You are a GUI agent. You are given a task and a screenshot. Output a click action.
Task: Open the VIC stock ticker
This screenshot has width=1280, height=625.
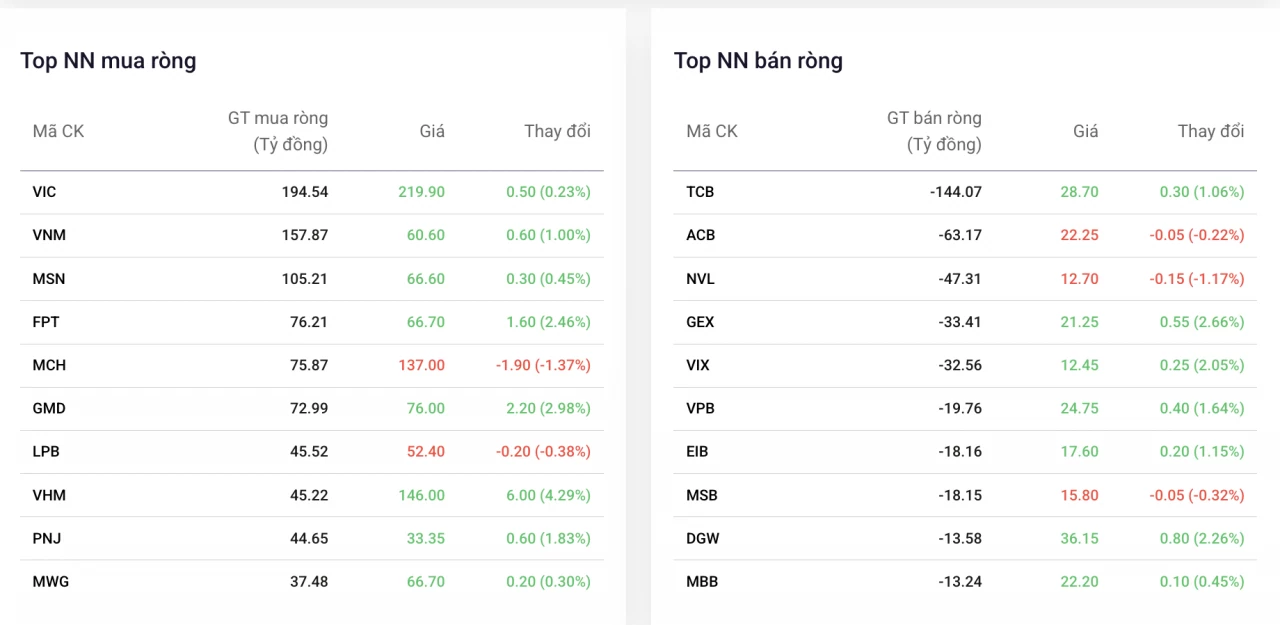(44, 192)
